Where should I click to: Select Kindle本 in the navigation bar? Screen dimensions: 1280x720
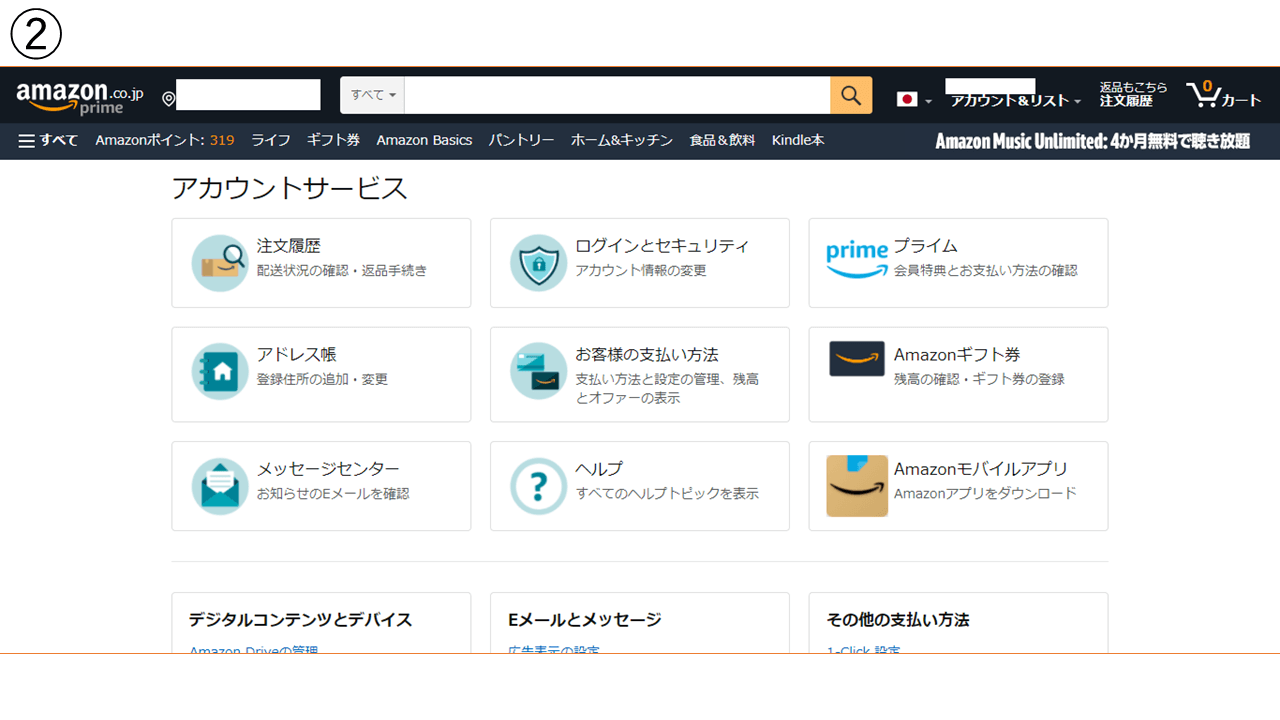tap(797, 140)
